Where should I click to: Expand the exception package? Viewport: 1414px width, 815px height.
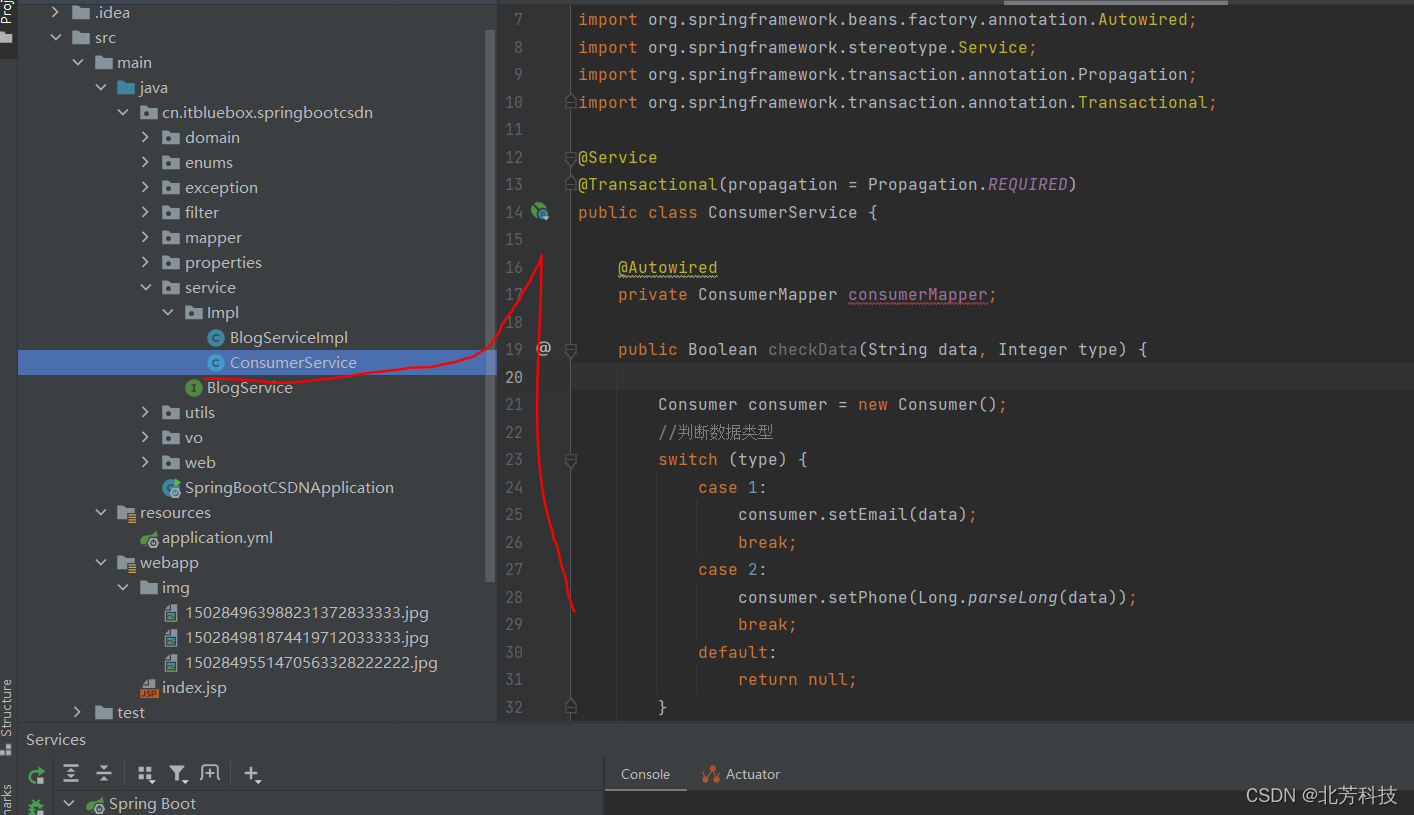coord(145,188)
